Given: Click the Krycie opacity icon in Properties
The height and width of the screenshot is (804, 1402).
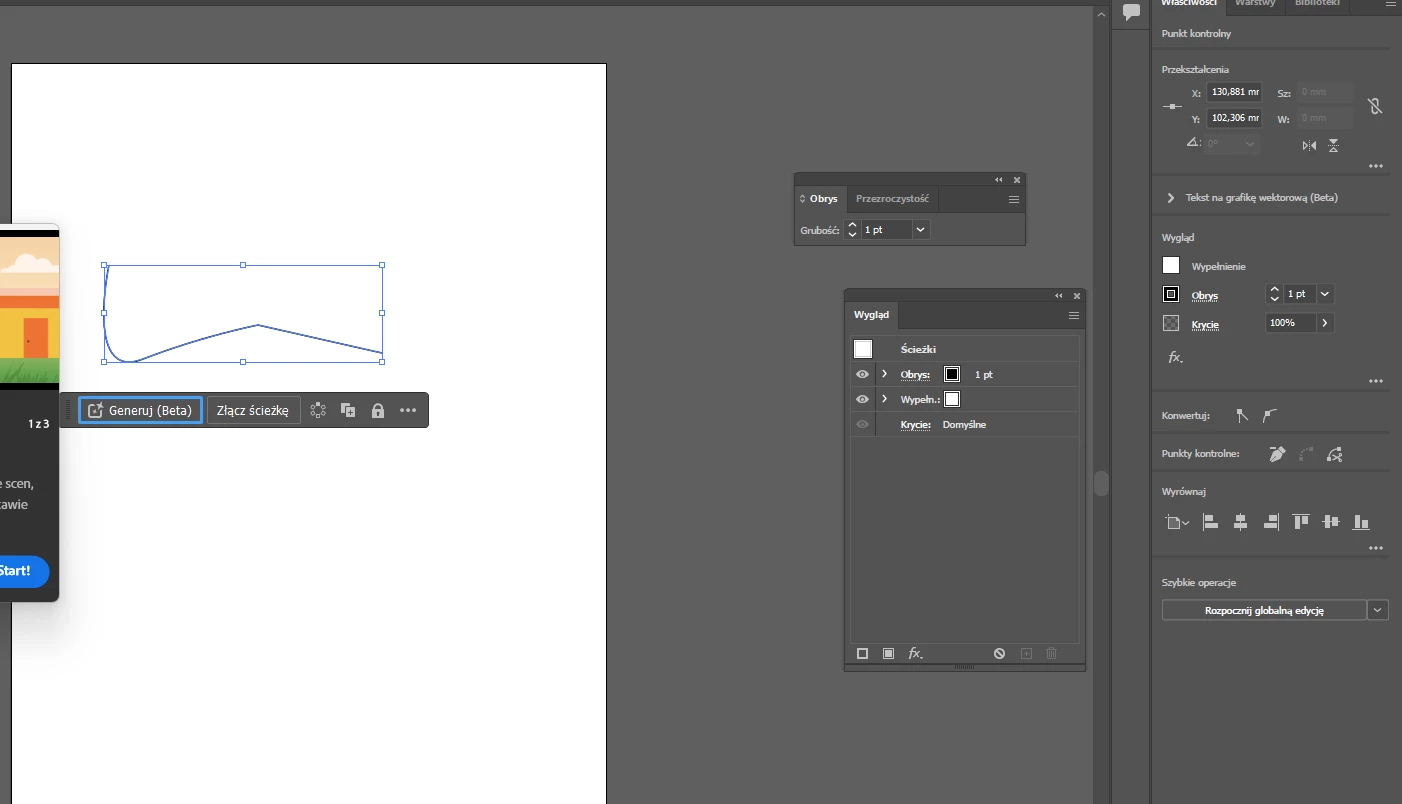Looking at the screenshot, I should [x=1171, y=323].
